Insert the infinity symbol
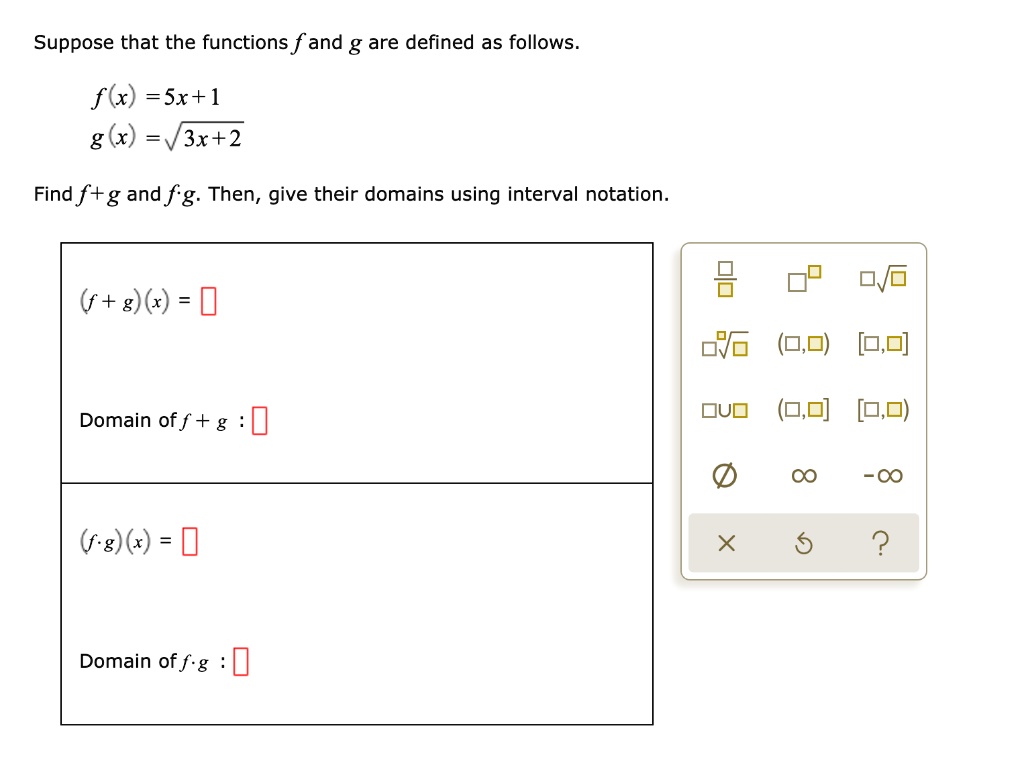 (804, 476)
